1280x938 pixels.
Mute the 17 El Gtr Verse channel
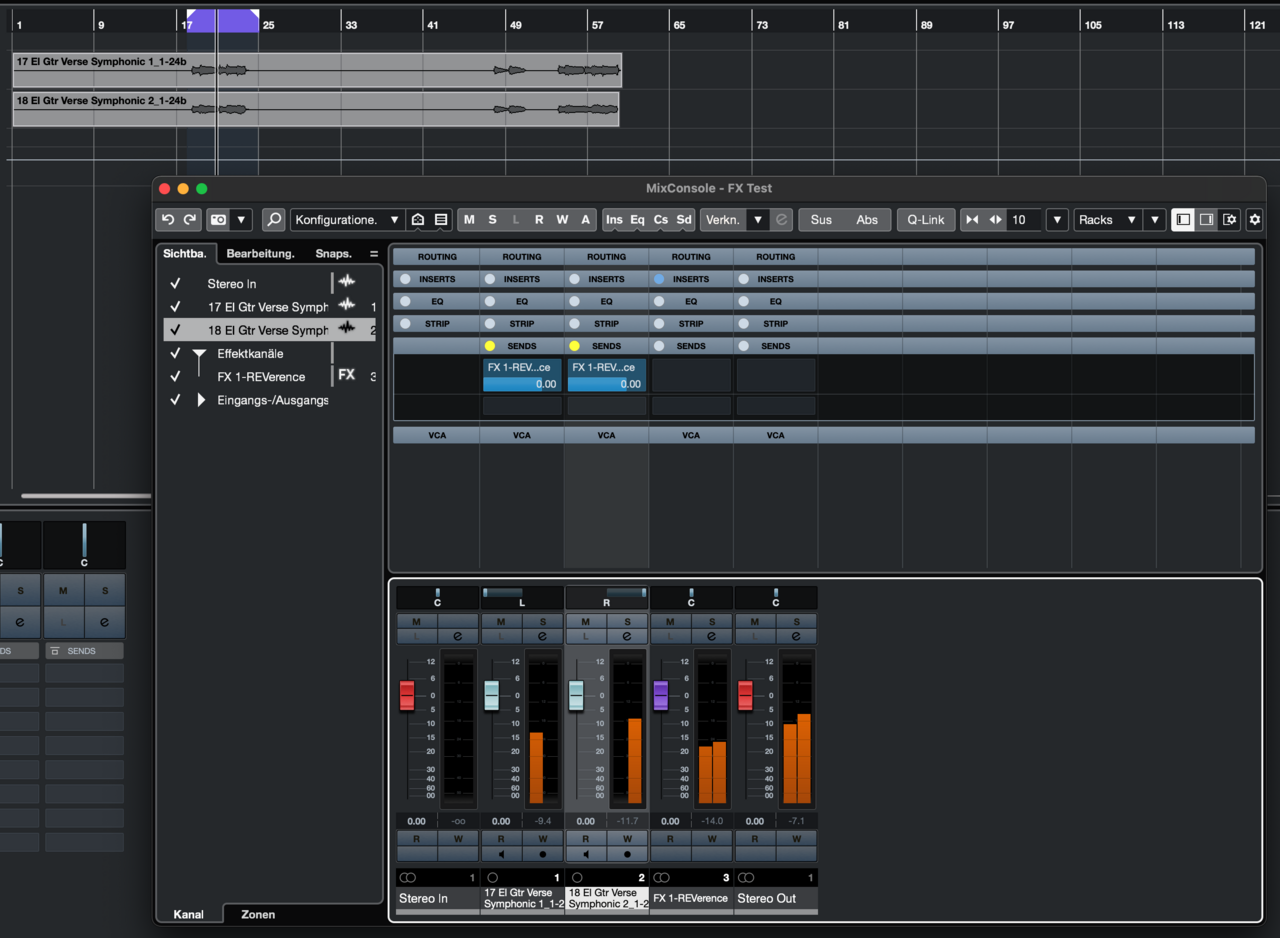tap(501, 622)
